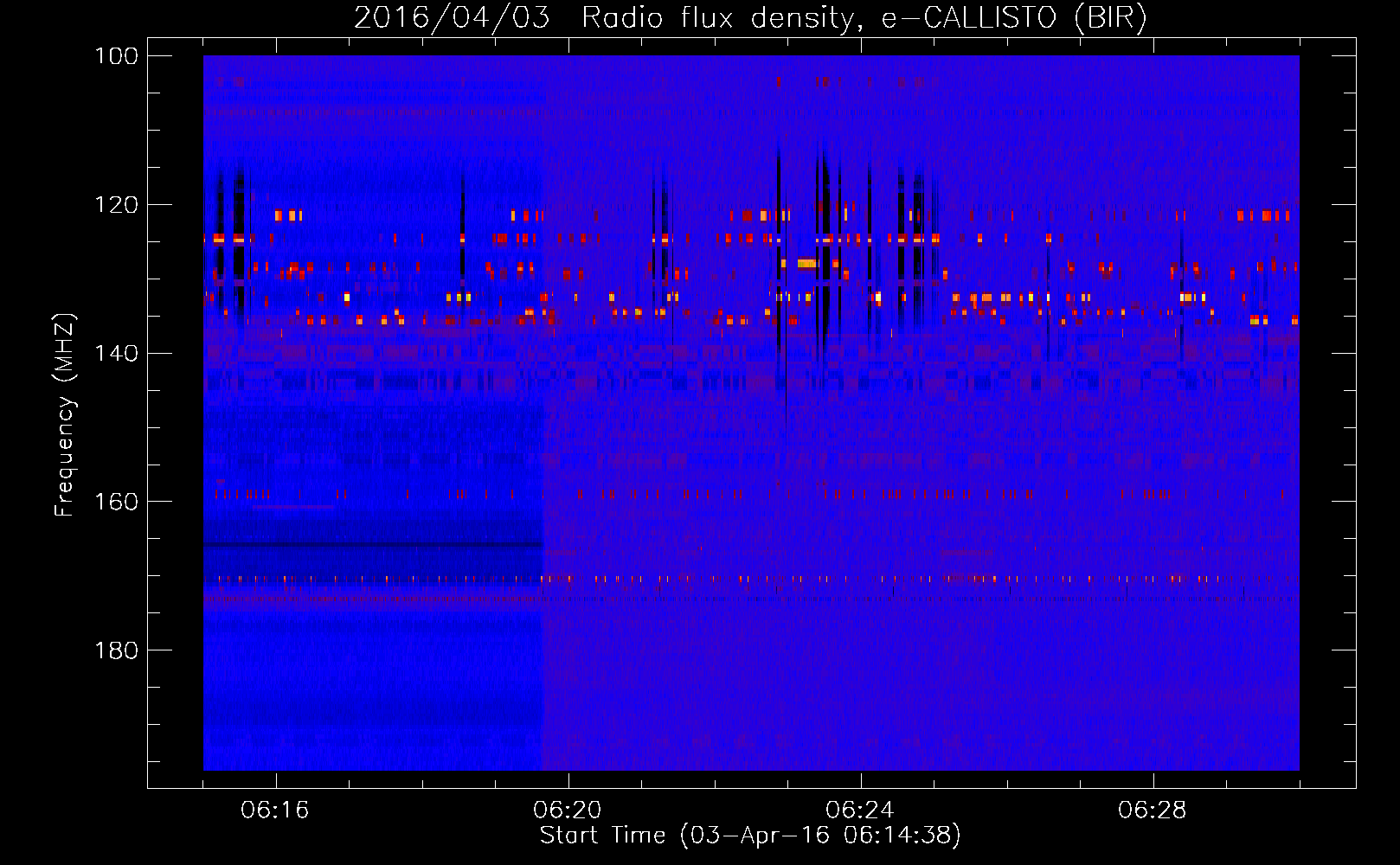The image size is (1400, 865).
Task: Click the 06:16 time tick label
Action: click(x=275, y=811)
